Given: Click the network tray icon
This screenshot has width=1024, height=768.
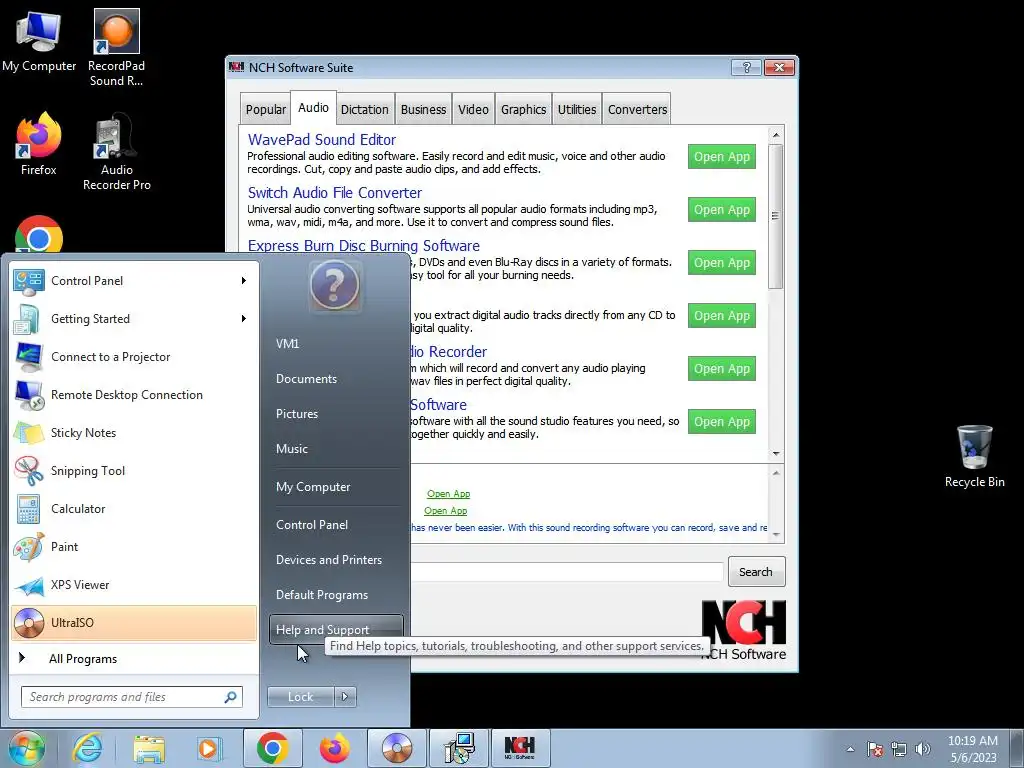Looking at the screenshot, I should 899,749.
